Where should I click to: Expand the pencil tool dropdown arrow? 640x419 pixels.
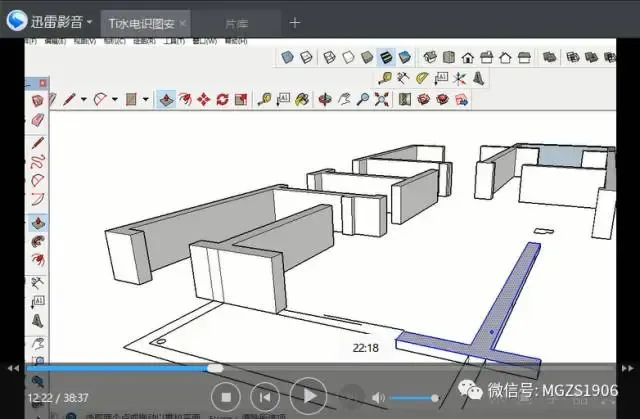click(84, 99)
